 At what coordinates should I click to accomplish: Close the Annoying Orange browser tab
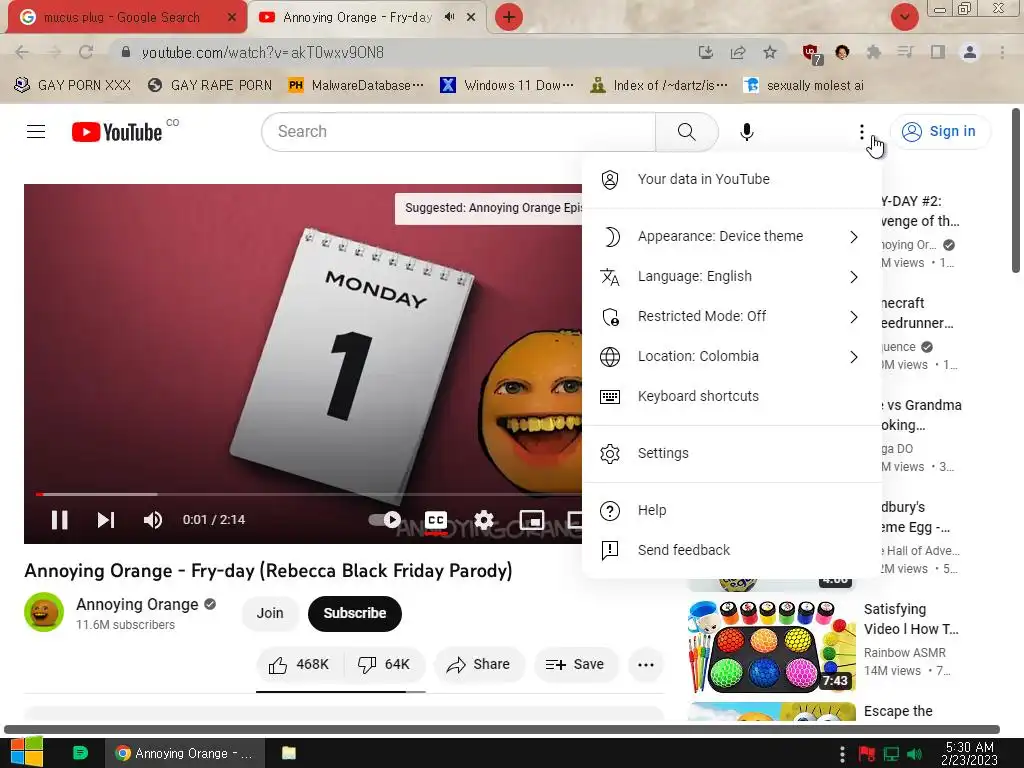471,17
